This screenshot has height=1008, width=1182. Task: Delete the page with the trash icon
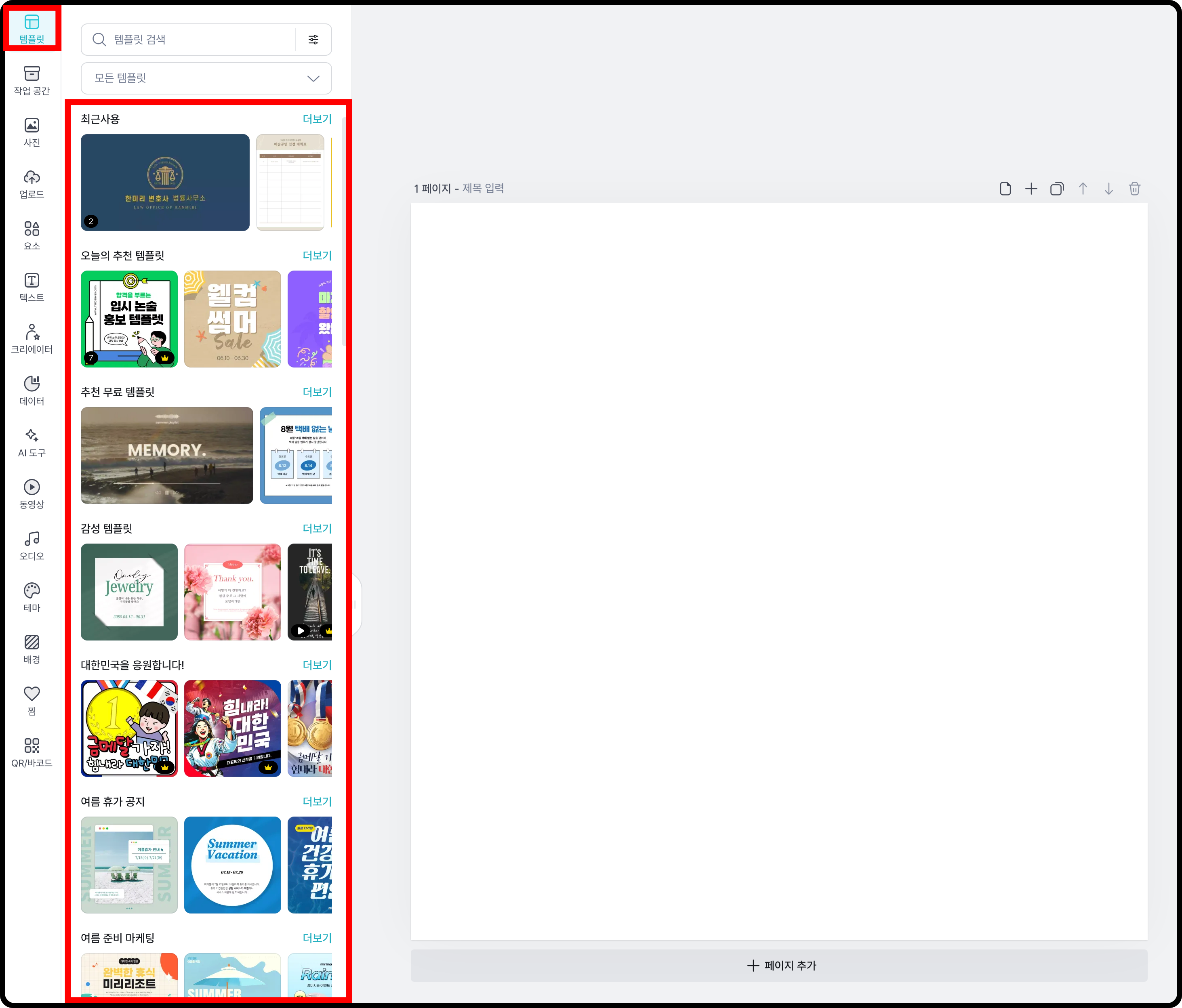(x=1134, y=189)
